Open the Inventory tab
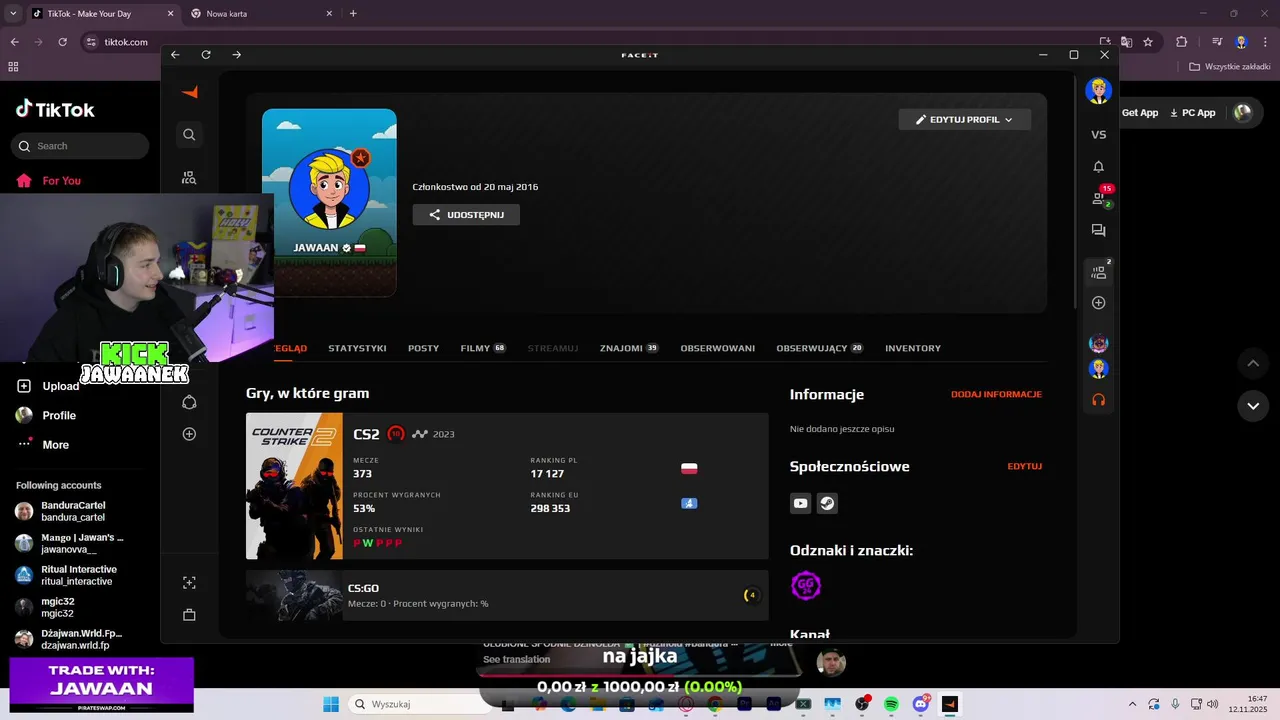Screen dimensions: 1280x720 pos(913,348)
